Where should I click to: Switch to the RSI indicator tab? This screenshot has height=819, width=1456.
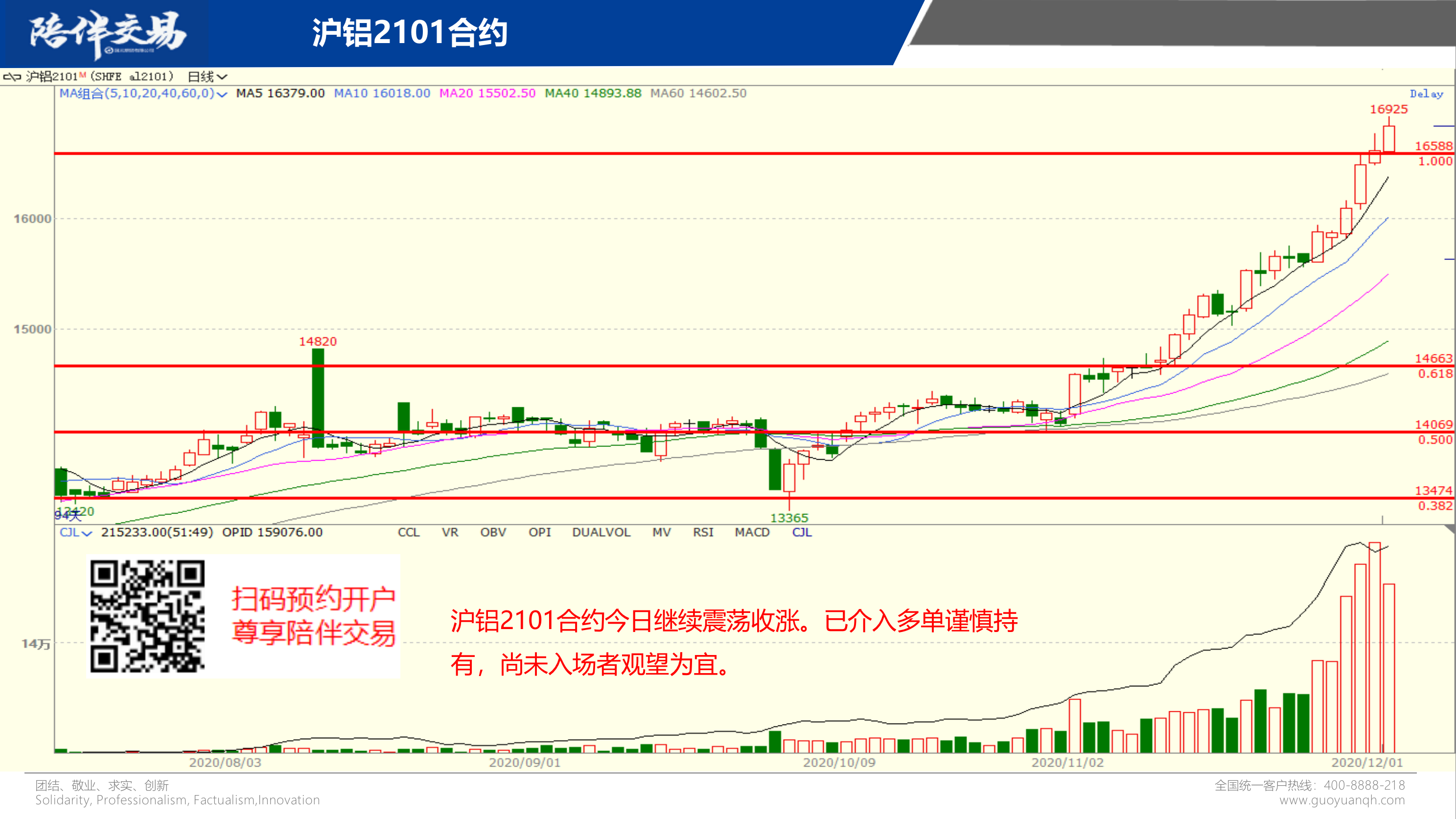tap(703, 533)
